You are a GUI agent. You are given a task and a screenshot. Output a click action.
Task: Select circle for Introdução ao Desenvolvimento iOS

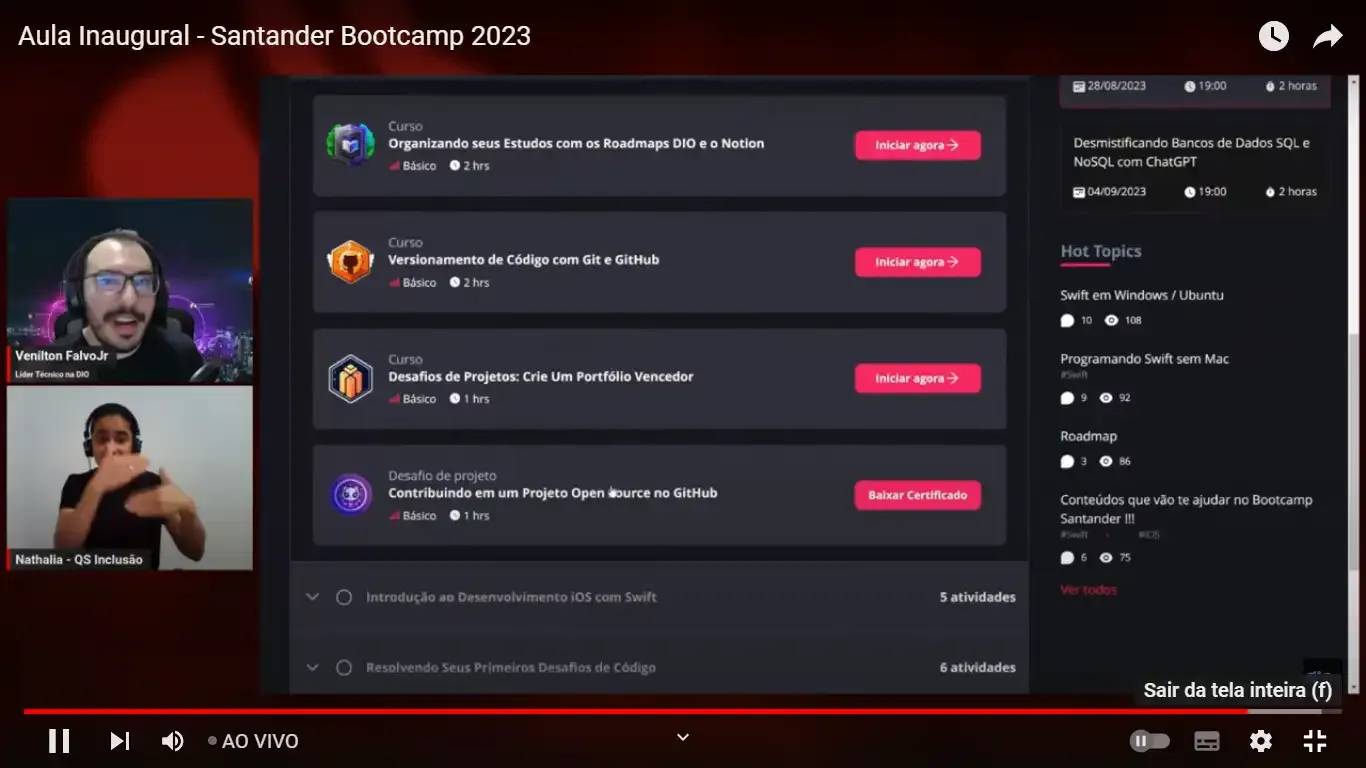pos(344,597)
